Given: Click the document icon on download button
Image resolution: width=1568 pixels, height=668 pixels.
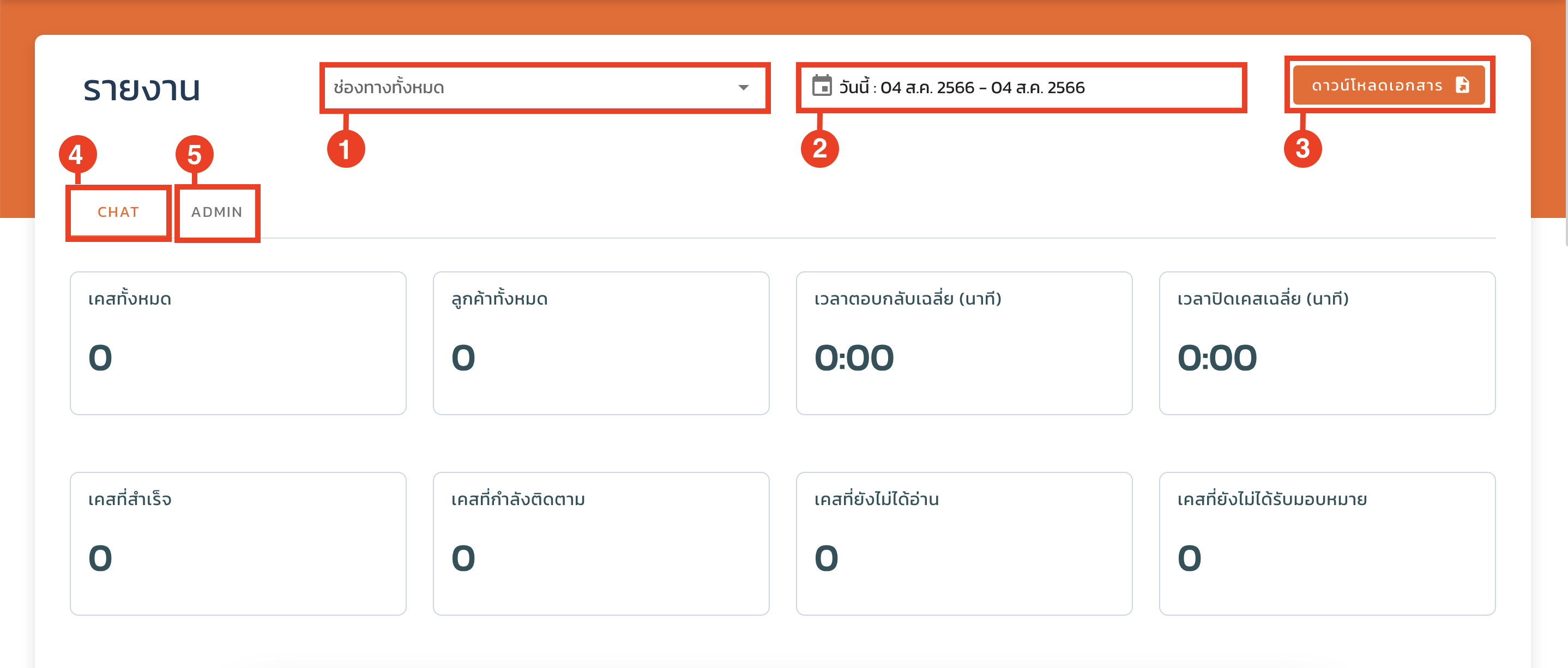Looking at the screenshot, I should pos(1462,85).
